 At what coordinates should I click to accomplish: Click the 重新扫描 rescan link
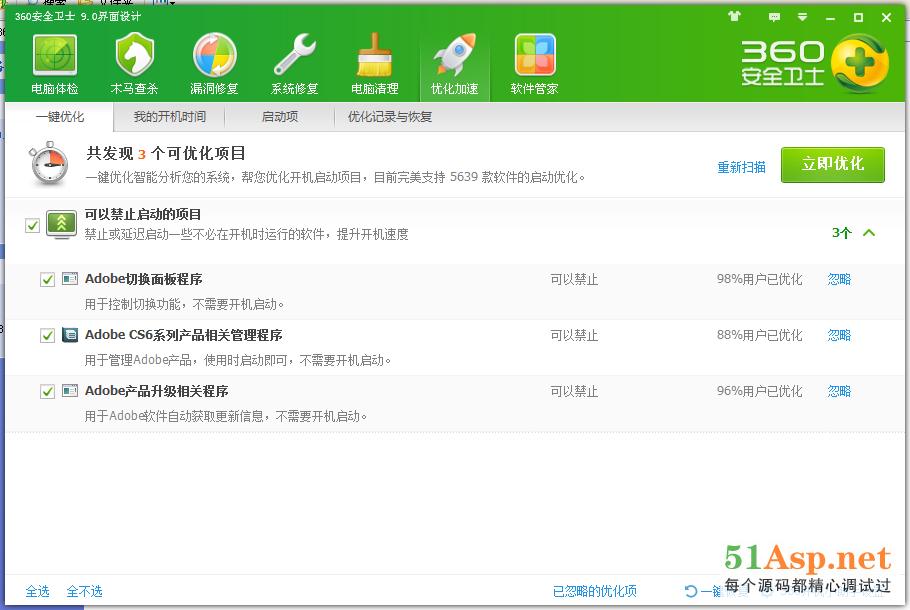tap(741, 167)
